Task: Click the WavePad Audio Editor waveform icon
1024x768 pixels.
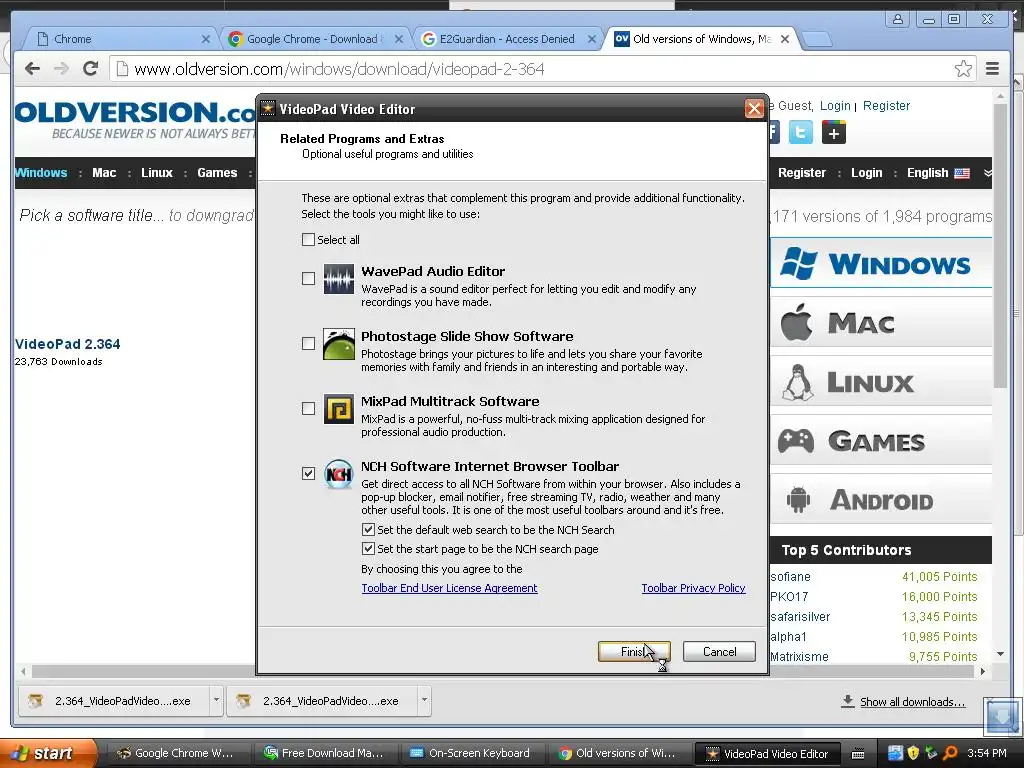Action: (x=339, y=279)
